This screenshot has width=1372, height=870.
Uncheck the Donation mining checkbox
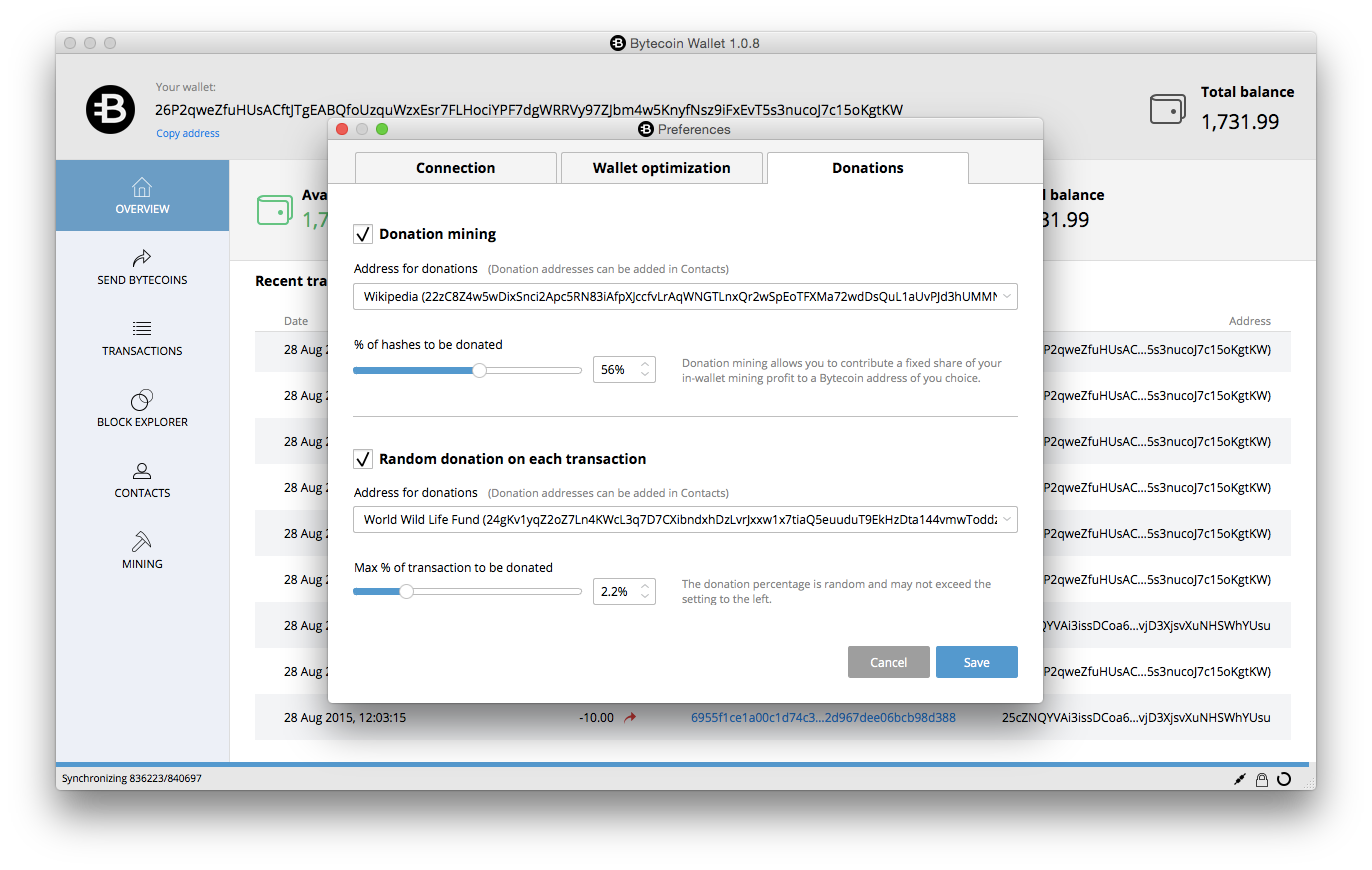(363, 234)
